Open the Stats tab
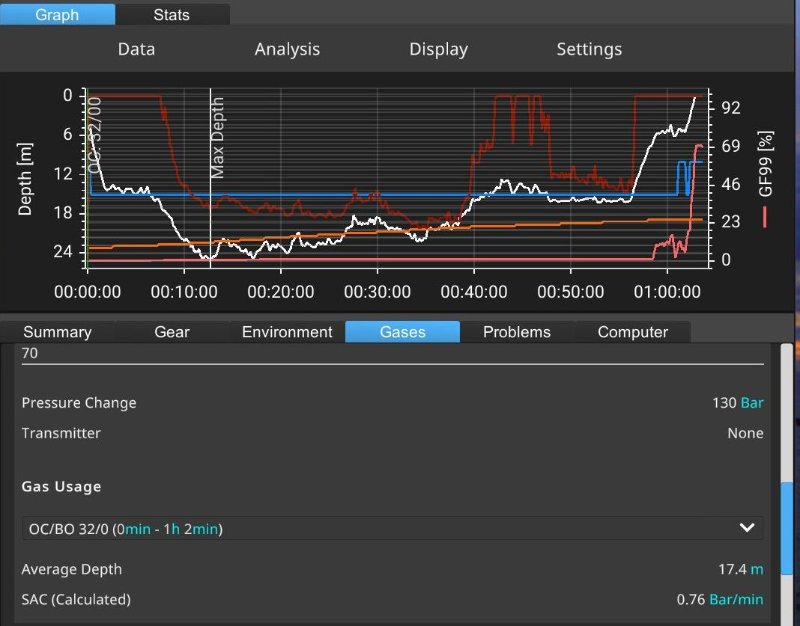The height and width of the screenshot is (626, 800). (x=172, y=14)
